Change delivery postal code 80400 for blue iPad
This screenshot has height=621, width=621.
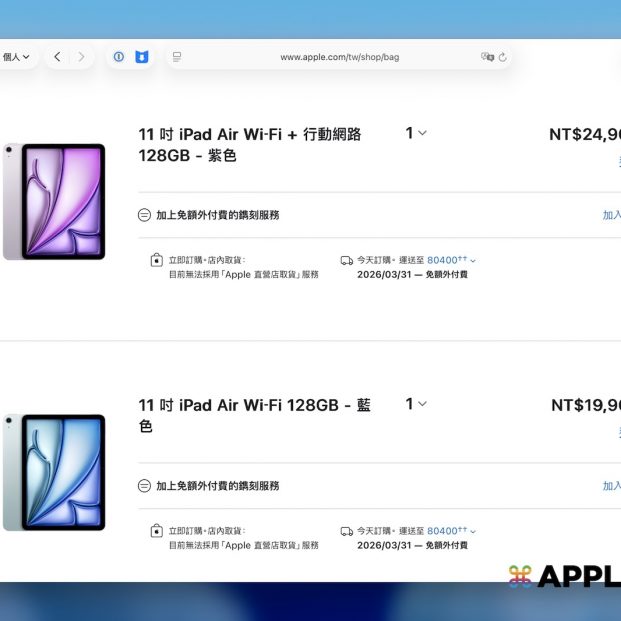coord(451,531)
